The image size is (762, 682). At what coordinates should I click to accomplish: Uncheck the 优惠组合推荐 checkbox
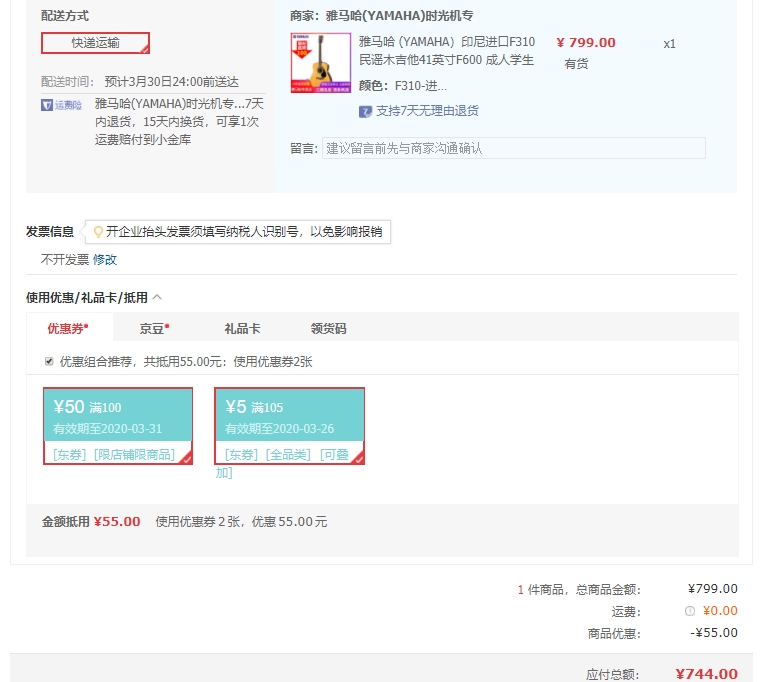49,361
